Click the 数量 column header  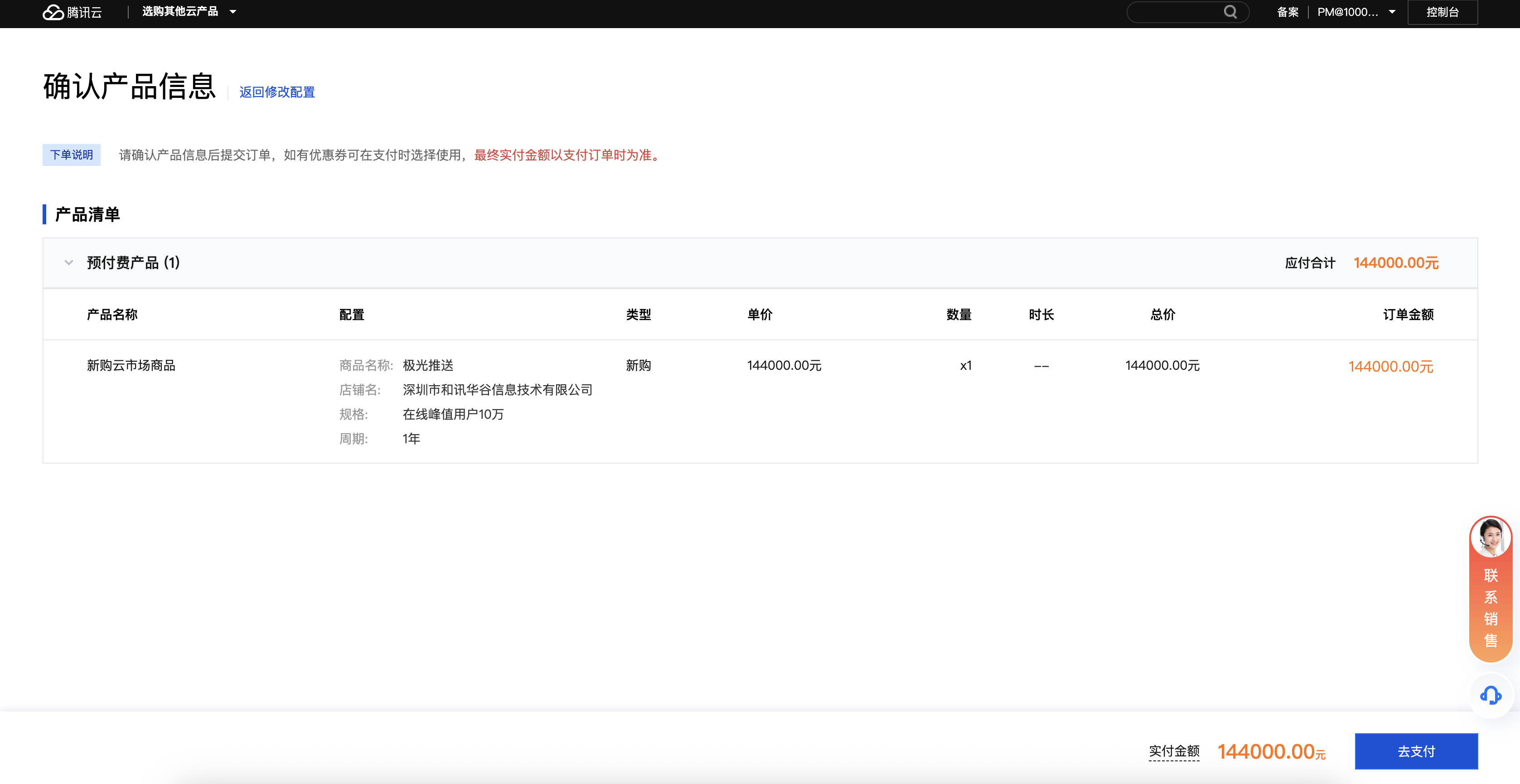tap(959, 315)
